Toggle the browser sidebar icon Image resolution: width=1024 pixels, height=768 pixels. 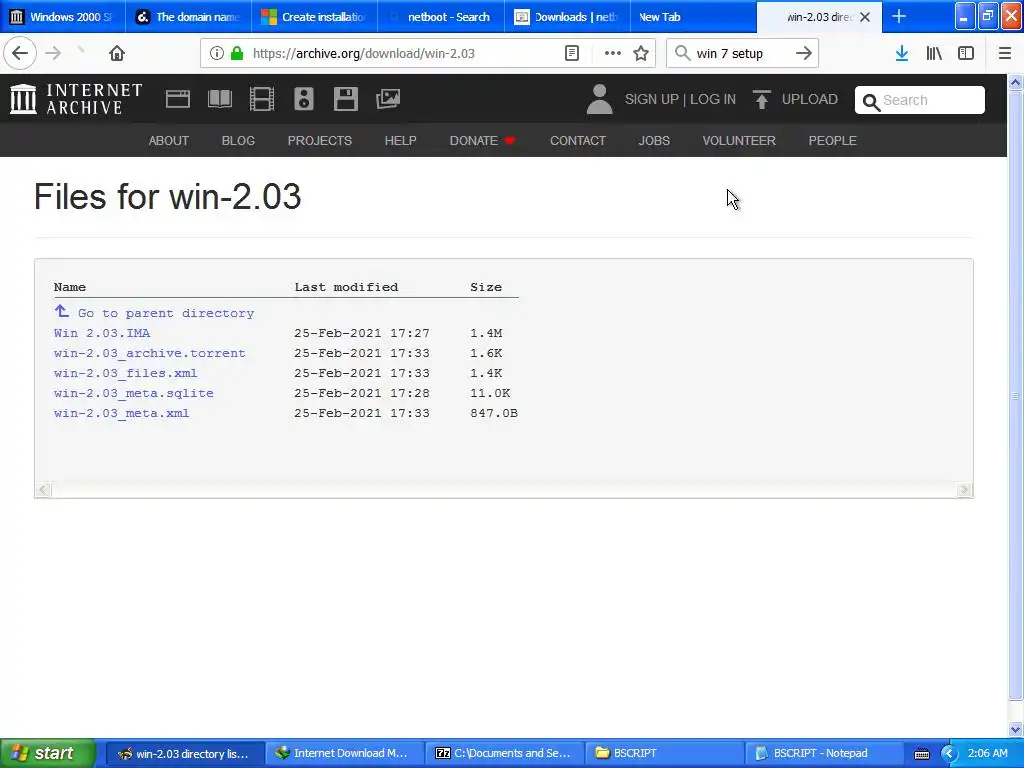[x=966, y=54]
